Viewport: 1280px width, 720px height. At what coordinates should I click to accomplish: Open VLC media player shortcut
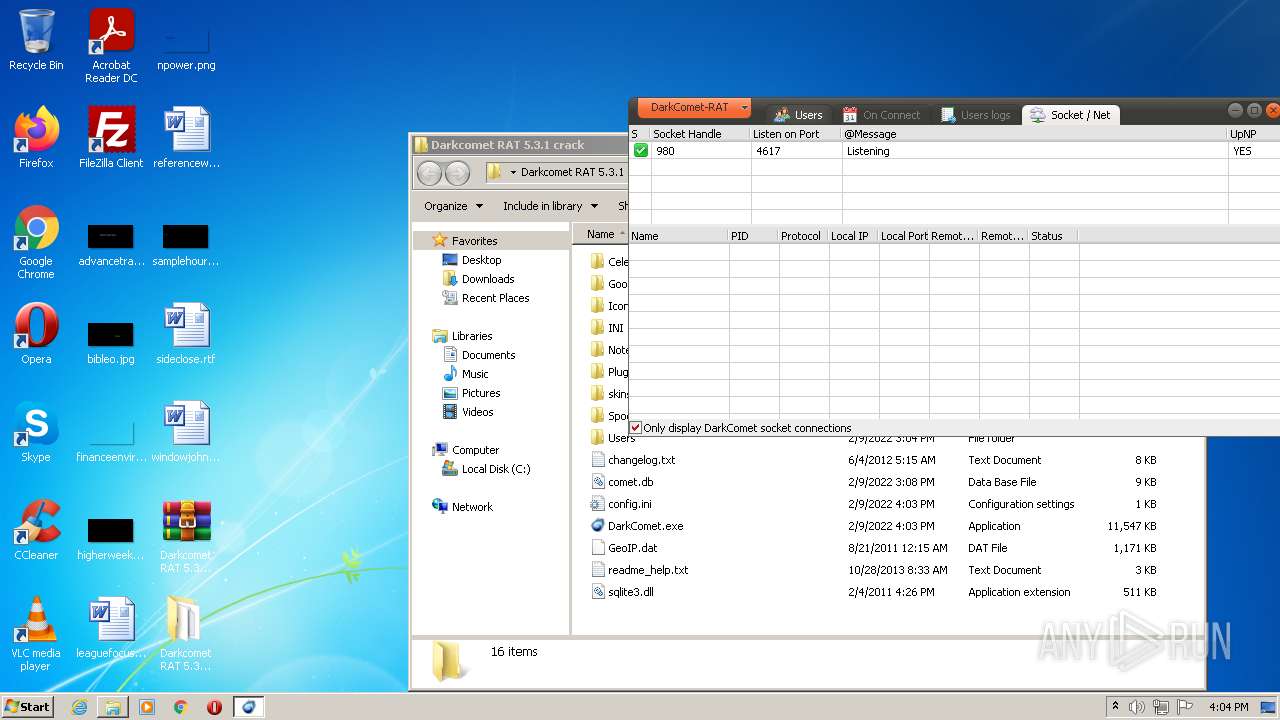[36, 634]
